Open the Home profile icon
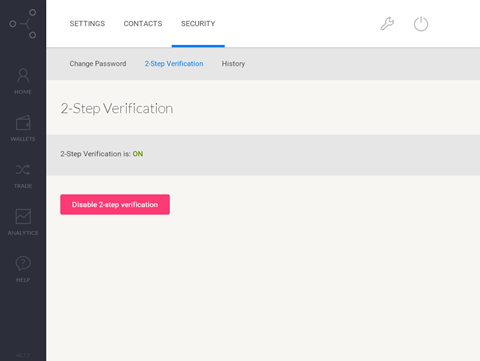This screenshot has height=361, width=480. coord(23,76)
